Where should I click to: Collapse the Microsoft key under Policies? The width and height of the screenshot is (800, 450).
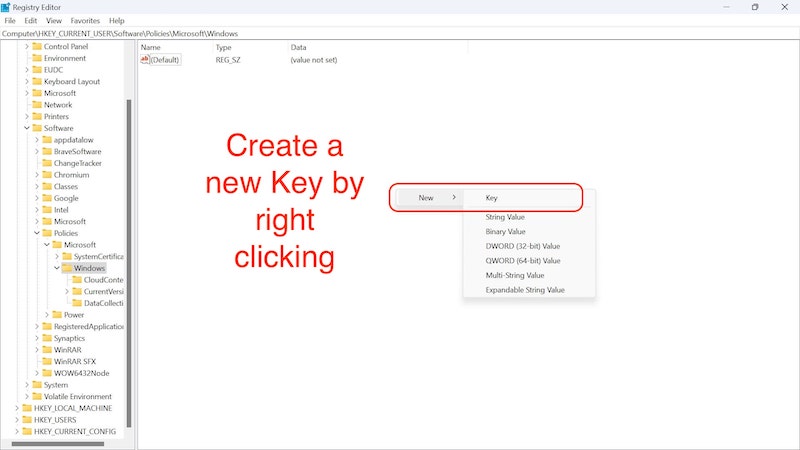[x=47, y=245]
